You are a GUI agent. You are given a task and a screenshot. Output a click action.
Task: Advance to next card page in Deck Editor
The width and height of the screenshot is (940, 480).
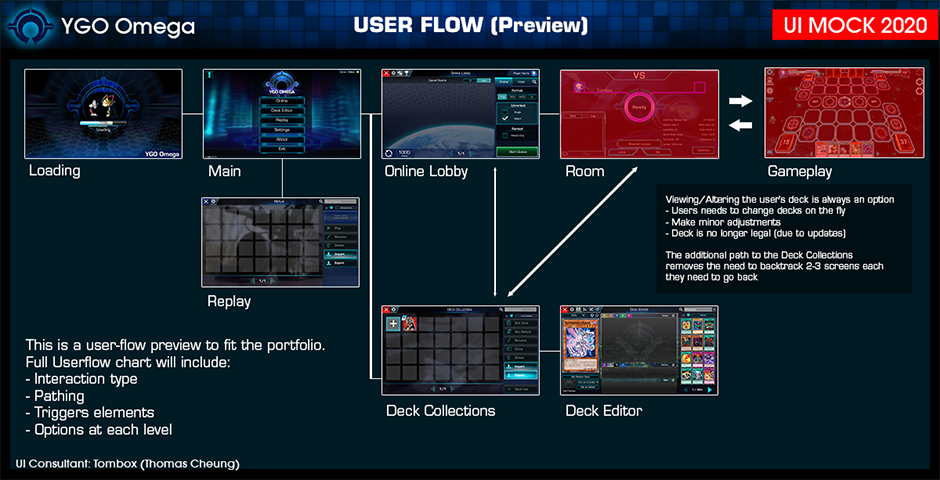tap(710, 390)
